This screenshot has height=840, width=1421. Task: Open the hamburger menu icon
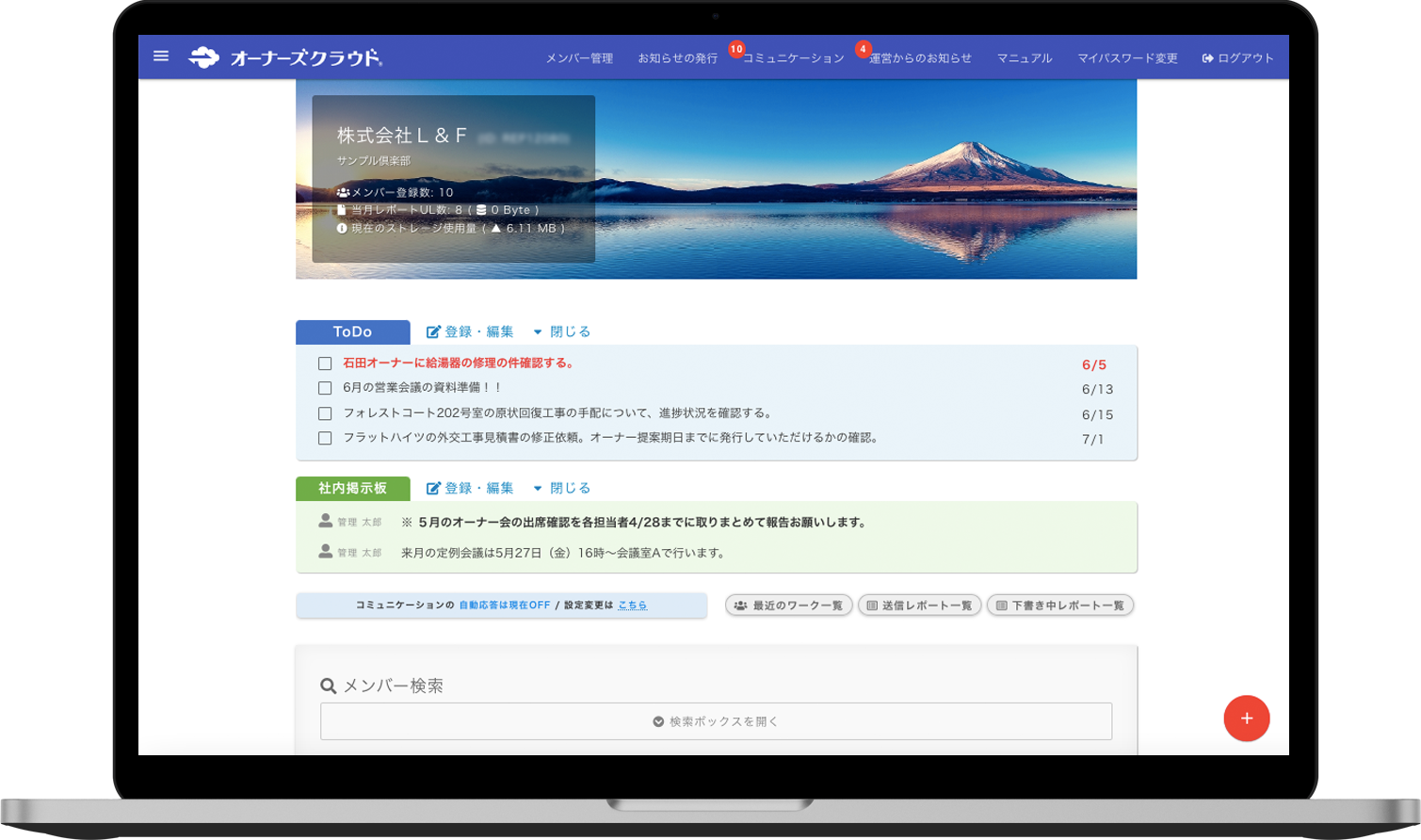coord(161,57)
